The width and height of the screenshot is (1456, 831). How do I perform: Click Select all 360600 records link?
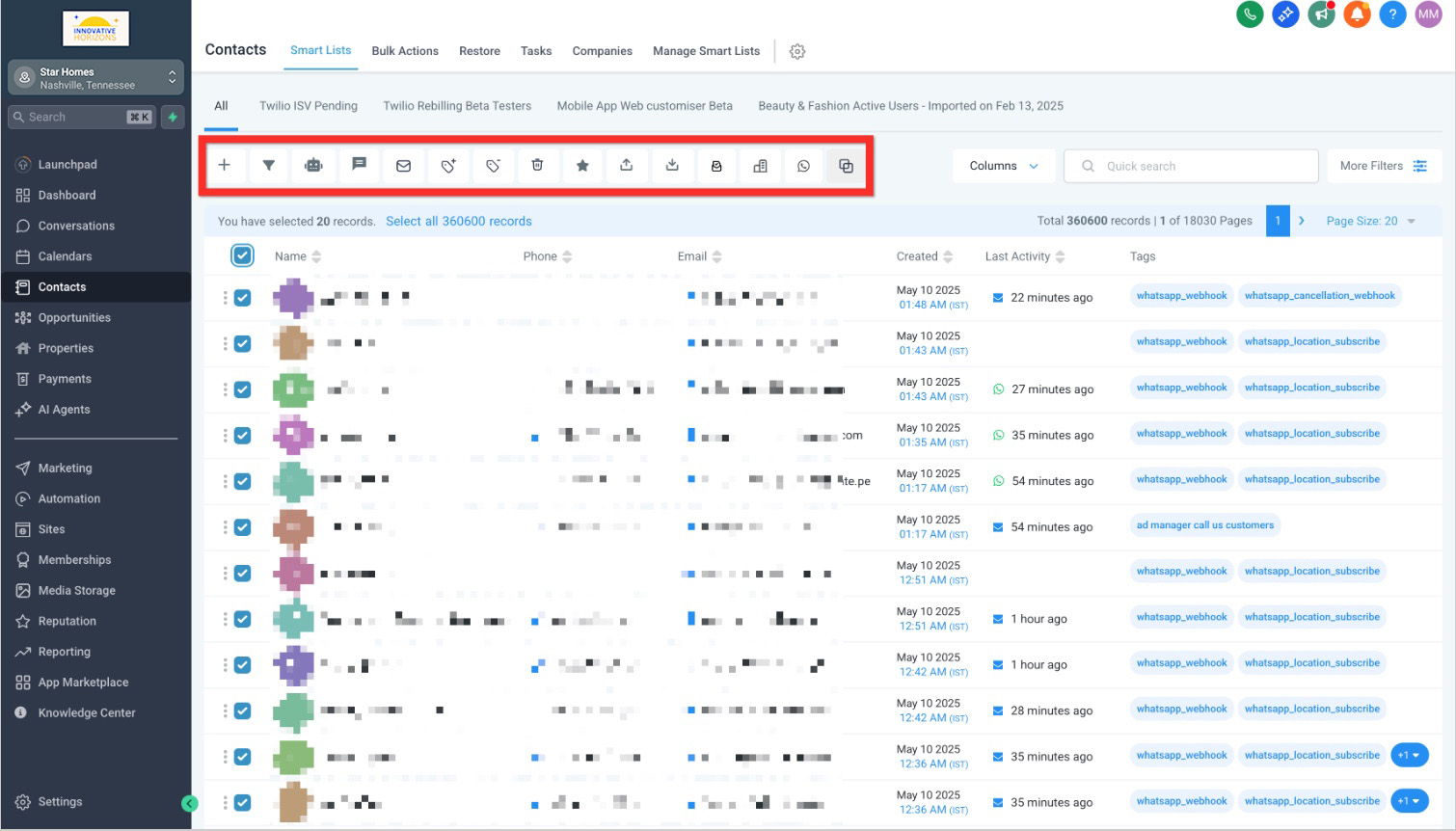point(459,221)
